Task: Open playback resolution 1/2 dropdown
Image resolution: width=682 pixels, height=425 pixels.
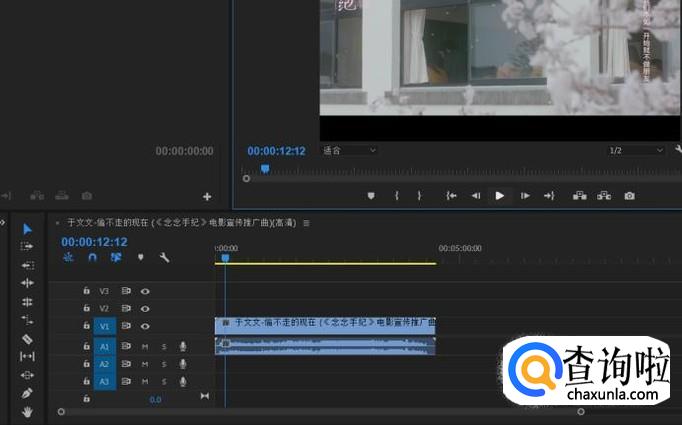Action: click(636, 150)
